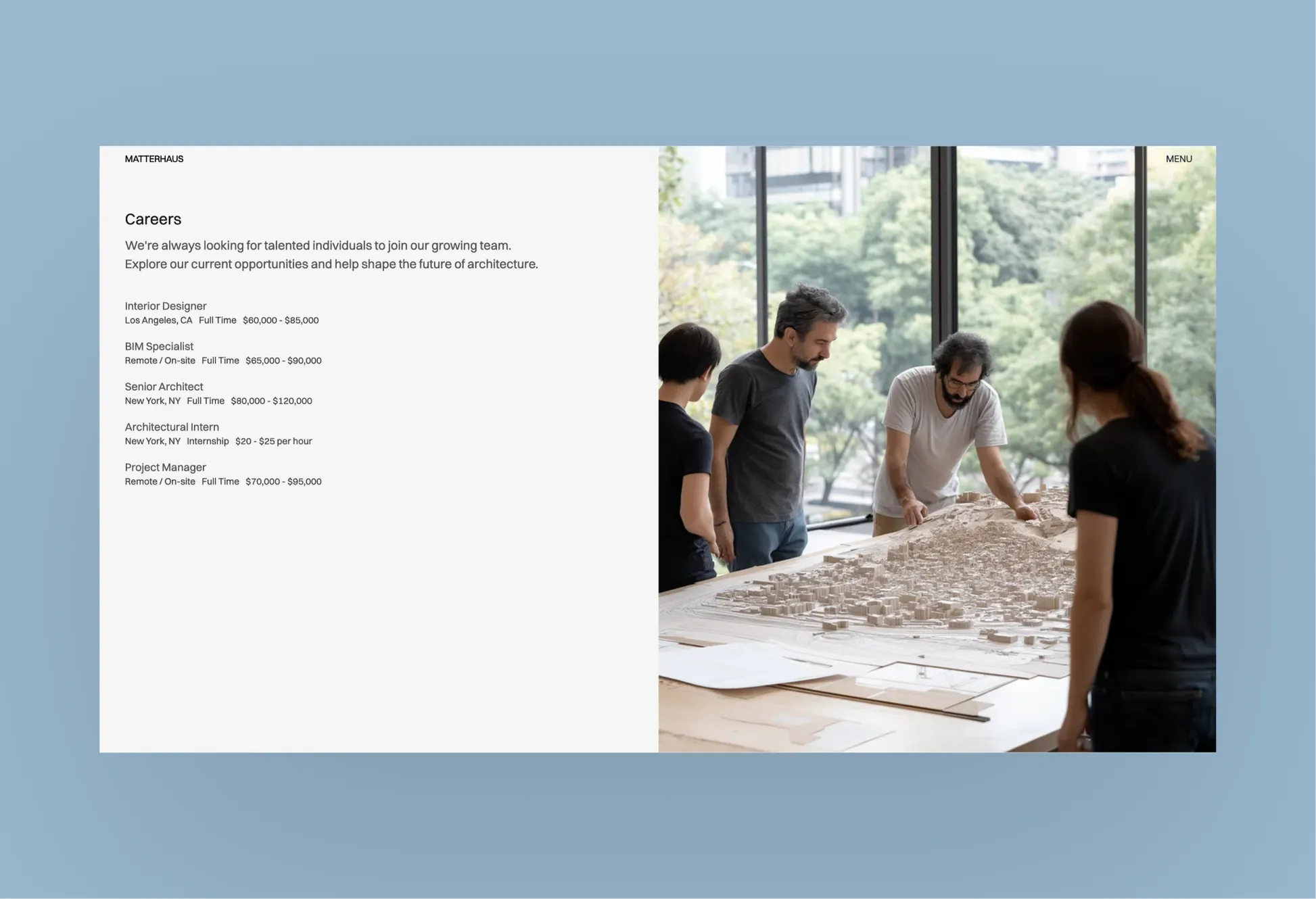The width and height of the screenshot is (1316, 899).
Task: Click Los Angeles, CA location text
Action: point(158,320)
